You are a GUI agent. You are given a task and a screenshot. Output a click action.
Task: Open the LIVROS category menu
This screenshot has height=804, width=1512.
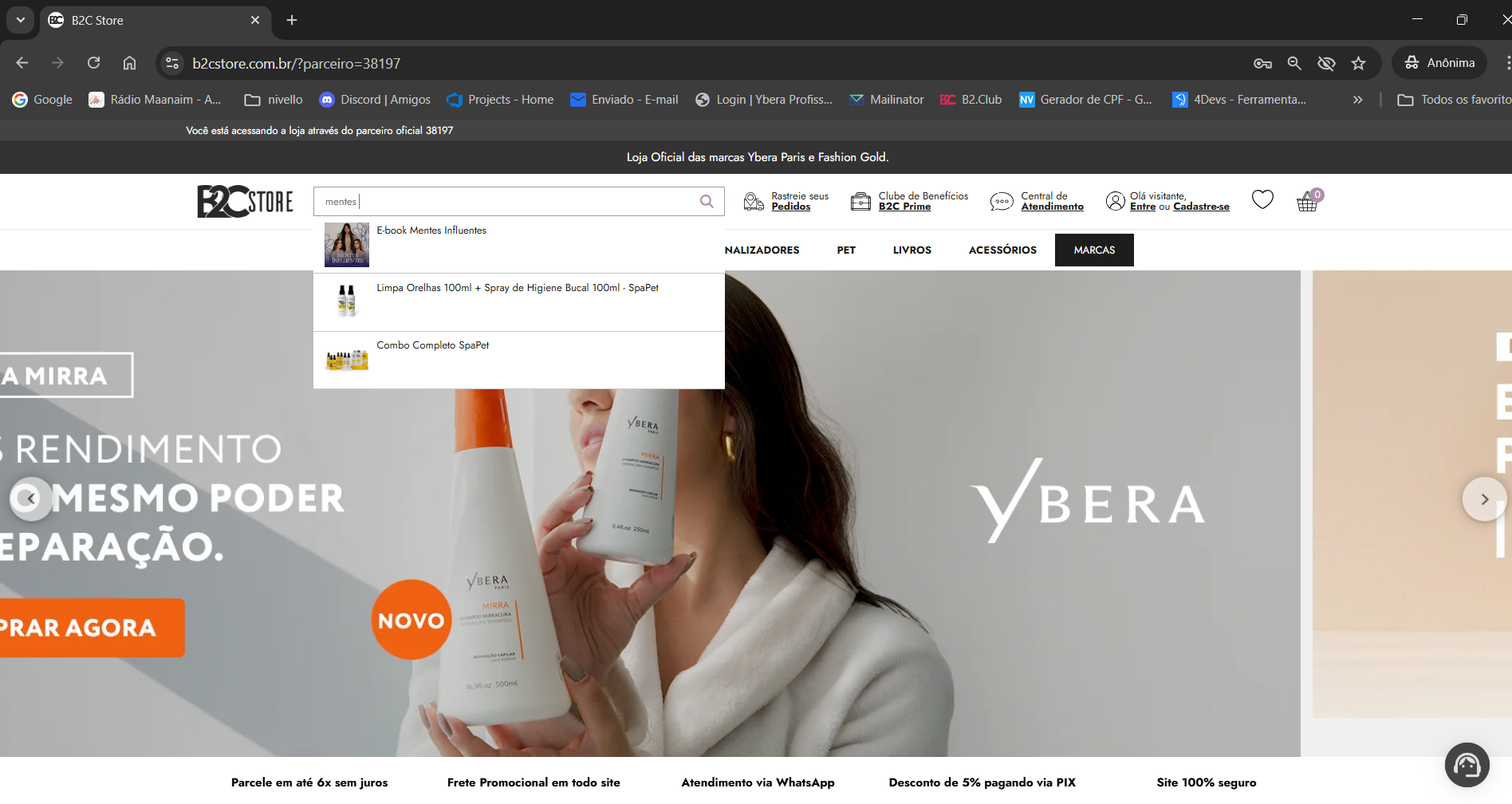click(x=912, y=250)
